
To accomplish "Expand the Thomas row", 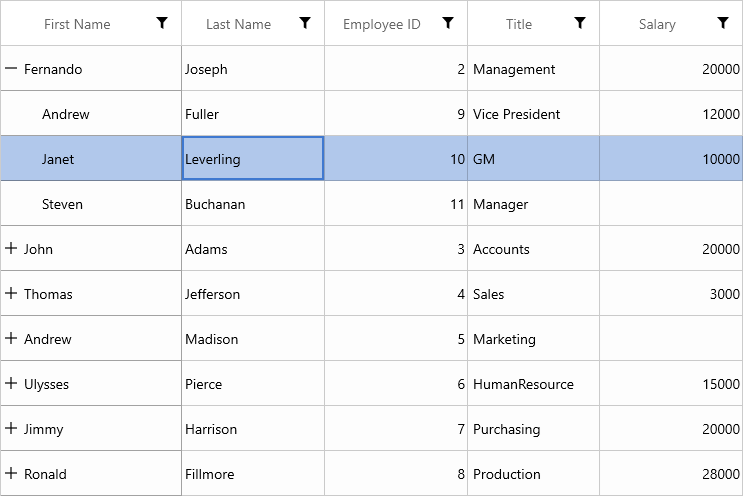I will pos(11,294).
